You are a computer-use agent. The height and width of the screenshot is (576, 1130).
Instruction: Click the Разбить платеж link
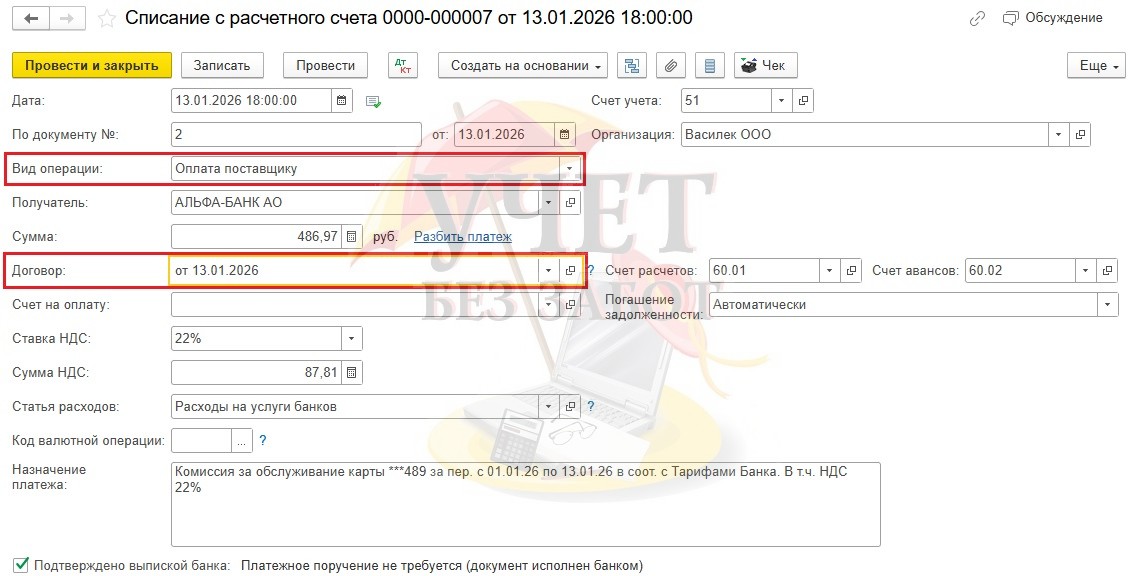[x=462, y=237]
